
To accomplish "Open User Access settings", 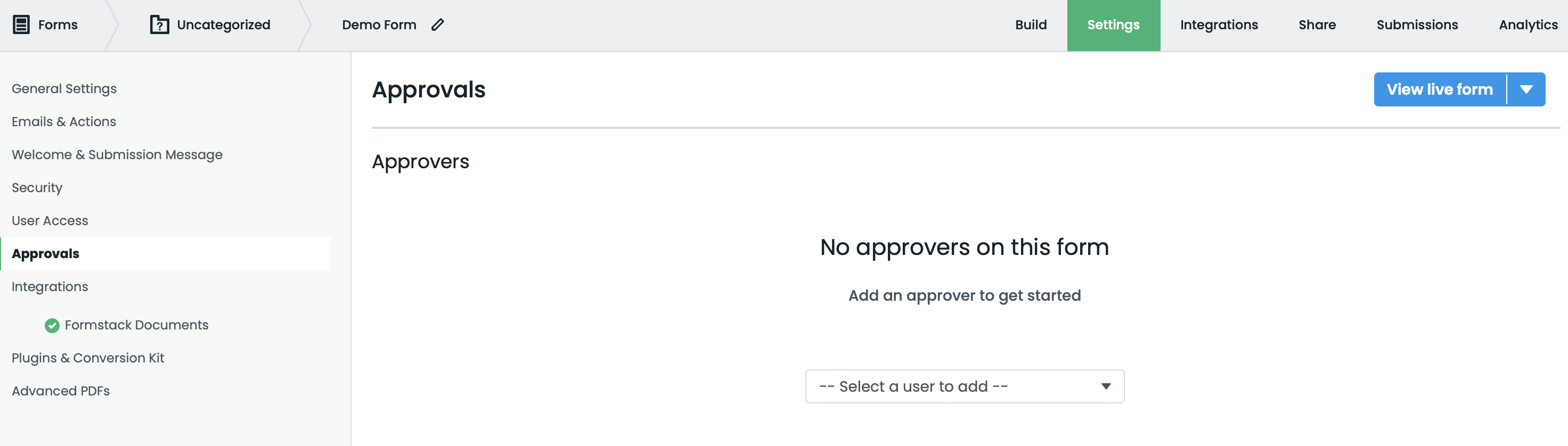I will (50, 221).
